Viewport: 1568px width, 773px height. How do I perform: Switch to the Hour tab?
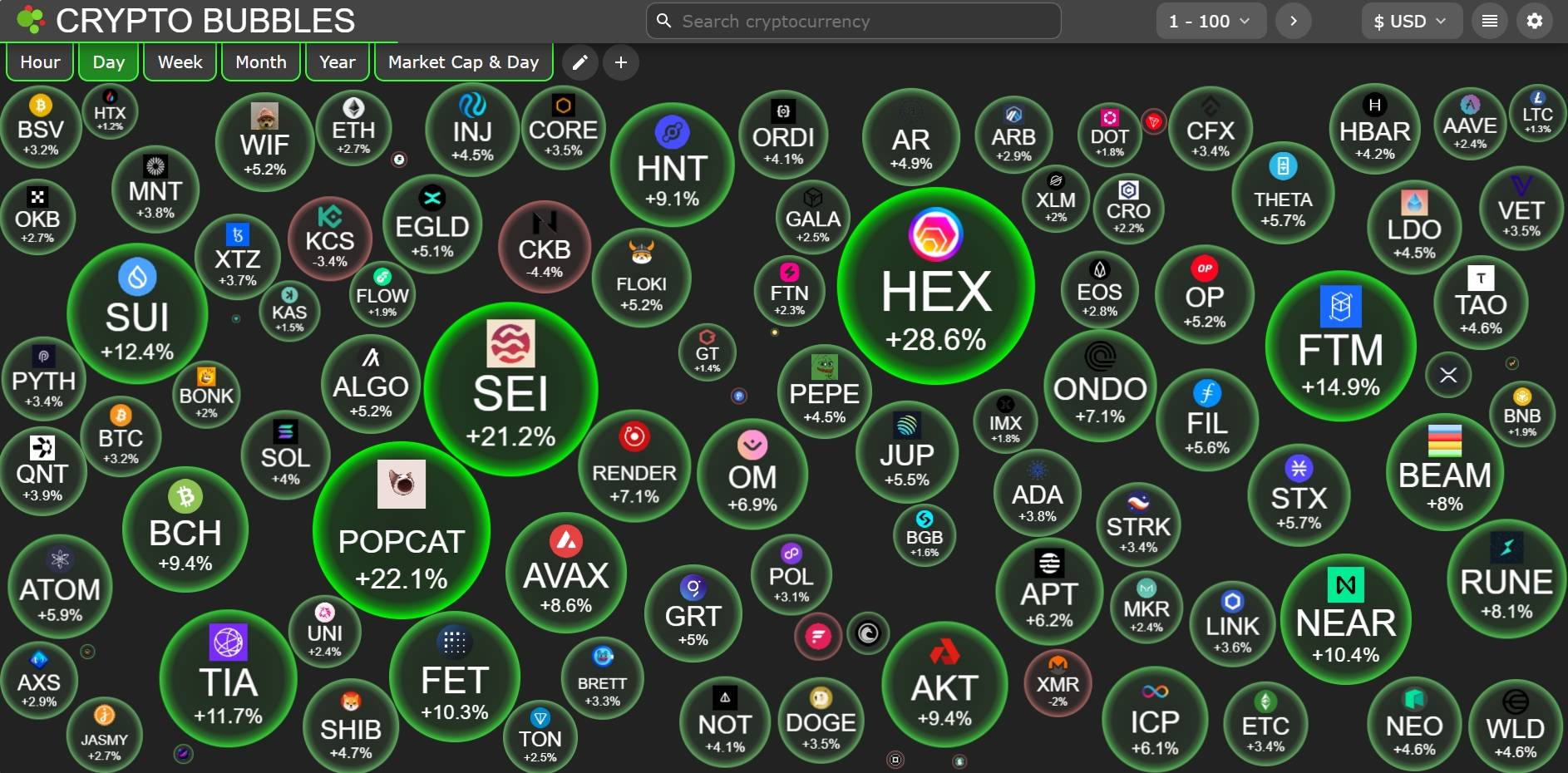[40, 62]
